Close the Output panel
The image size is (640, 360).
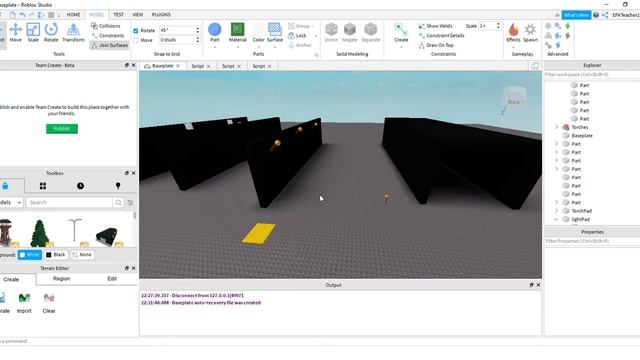pos(538,285)
